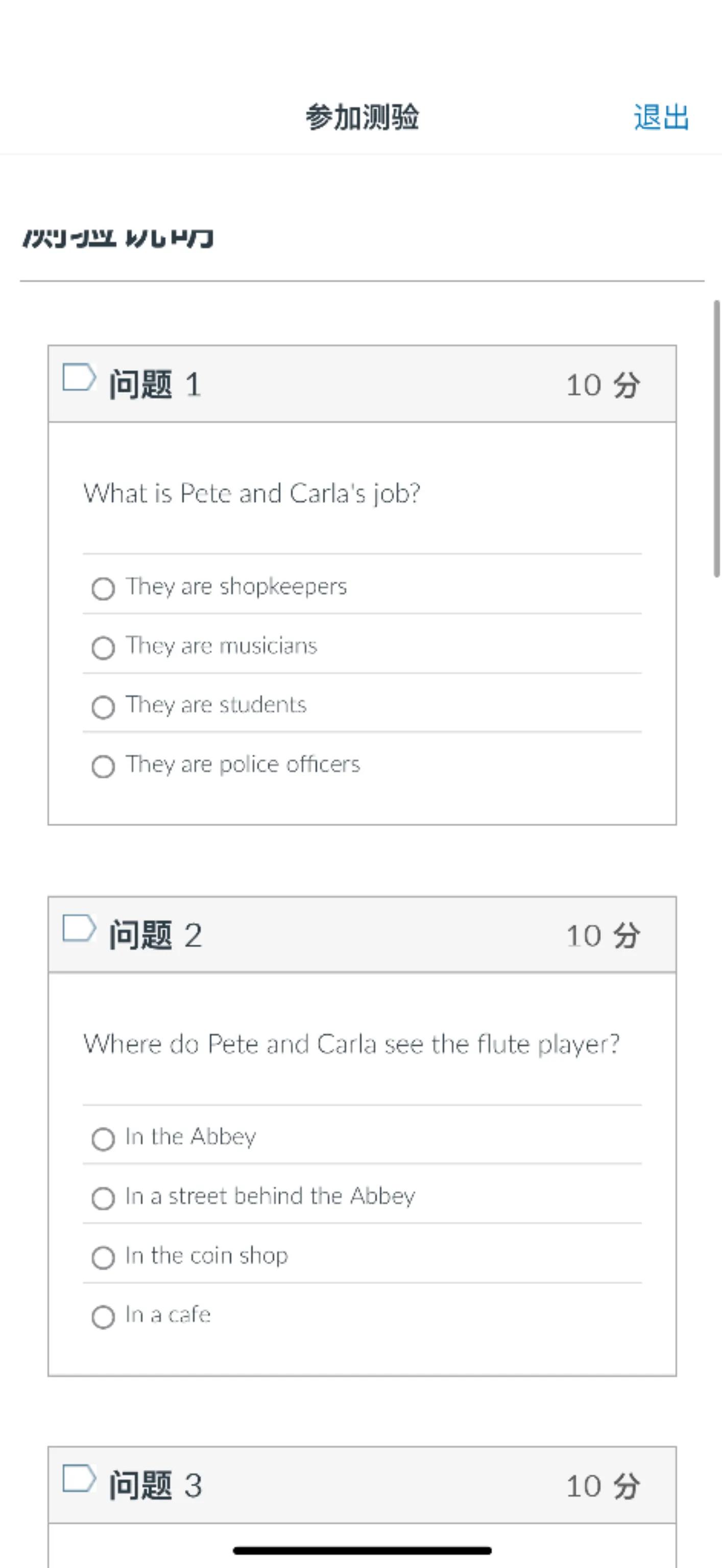
Task: Tap the 参加测验 page title
Action: pos(362,117)
